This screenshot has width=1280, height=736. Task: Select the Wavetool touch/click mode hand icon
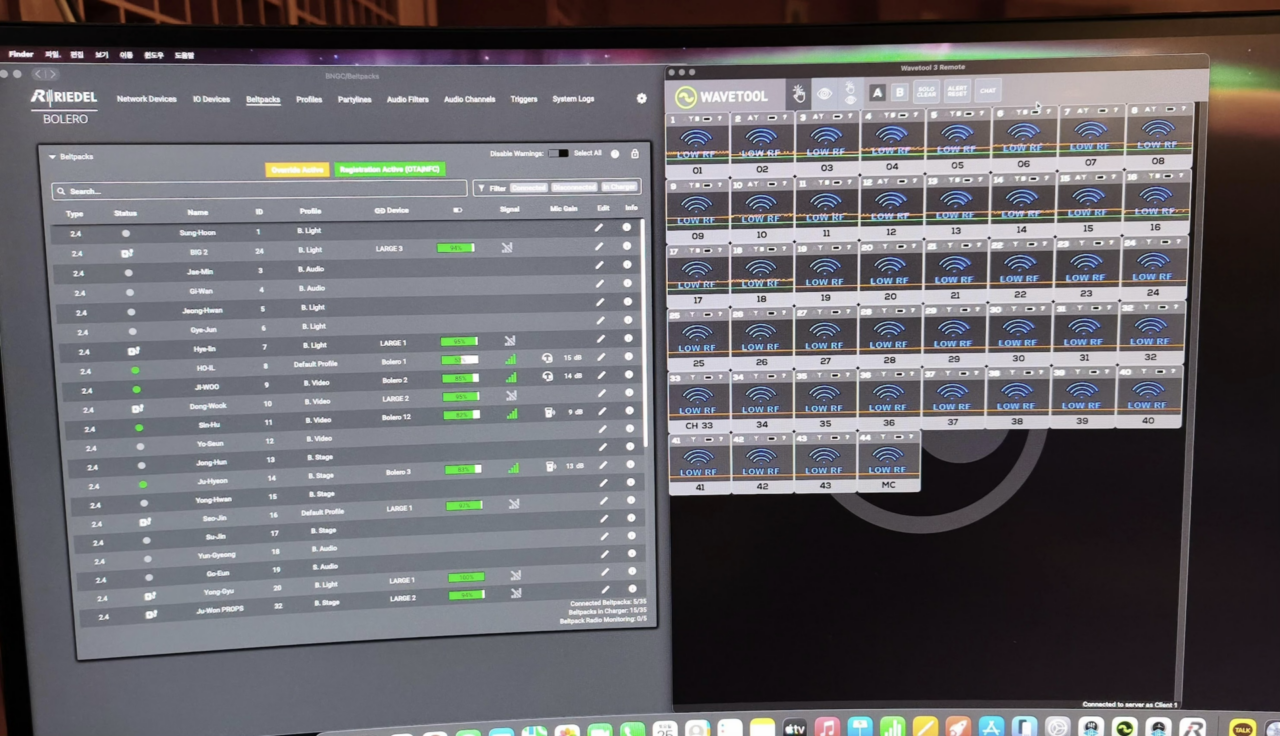(x=799, y=94)
